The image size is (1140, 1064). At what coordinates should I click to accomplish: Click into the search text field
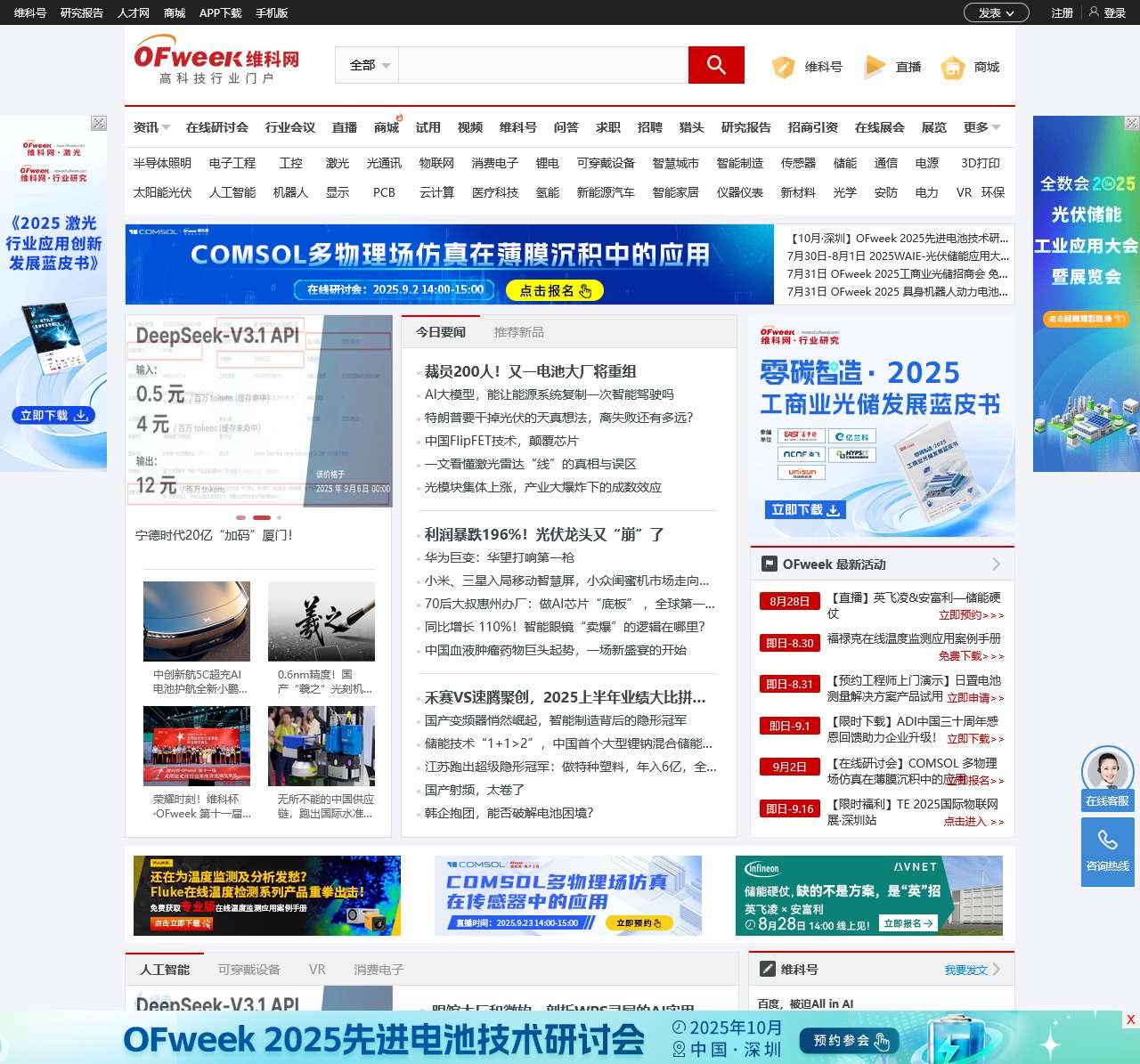click(x=542, y=65)
